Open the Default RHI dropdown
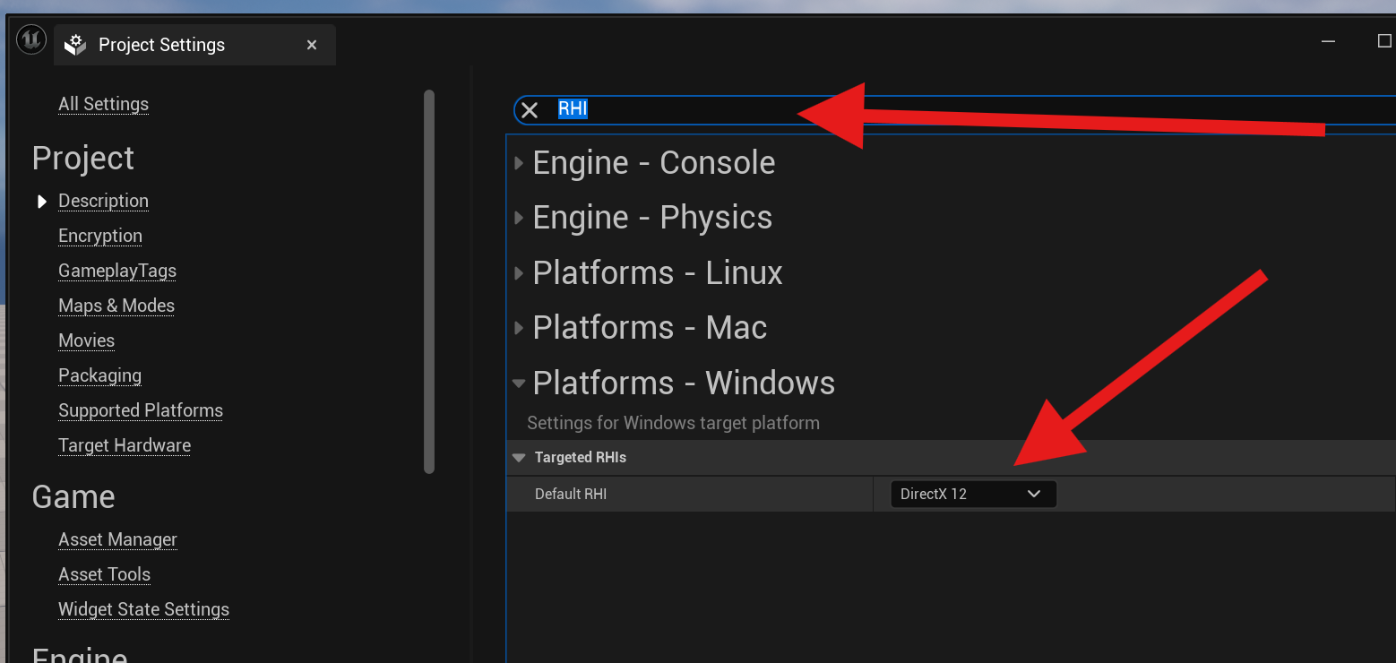Viewport: 1396px width, 663px height. click(x=972, y=494)
